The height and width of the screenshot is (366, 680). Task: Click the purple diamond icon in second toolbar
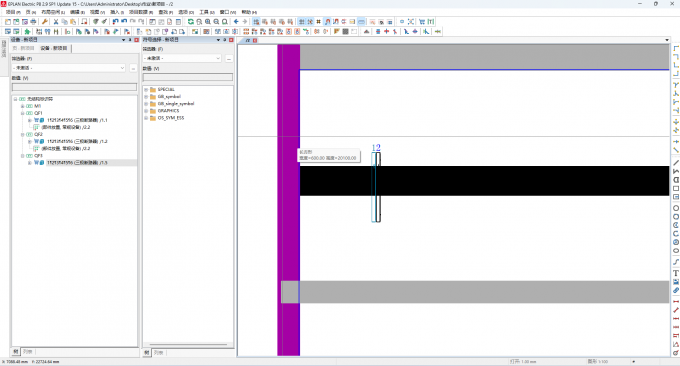pyautogui.click(x=415, y=32)
